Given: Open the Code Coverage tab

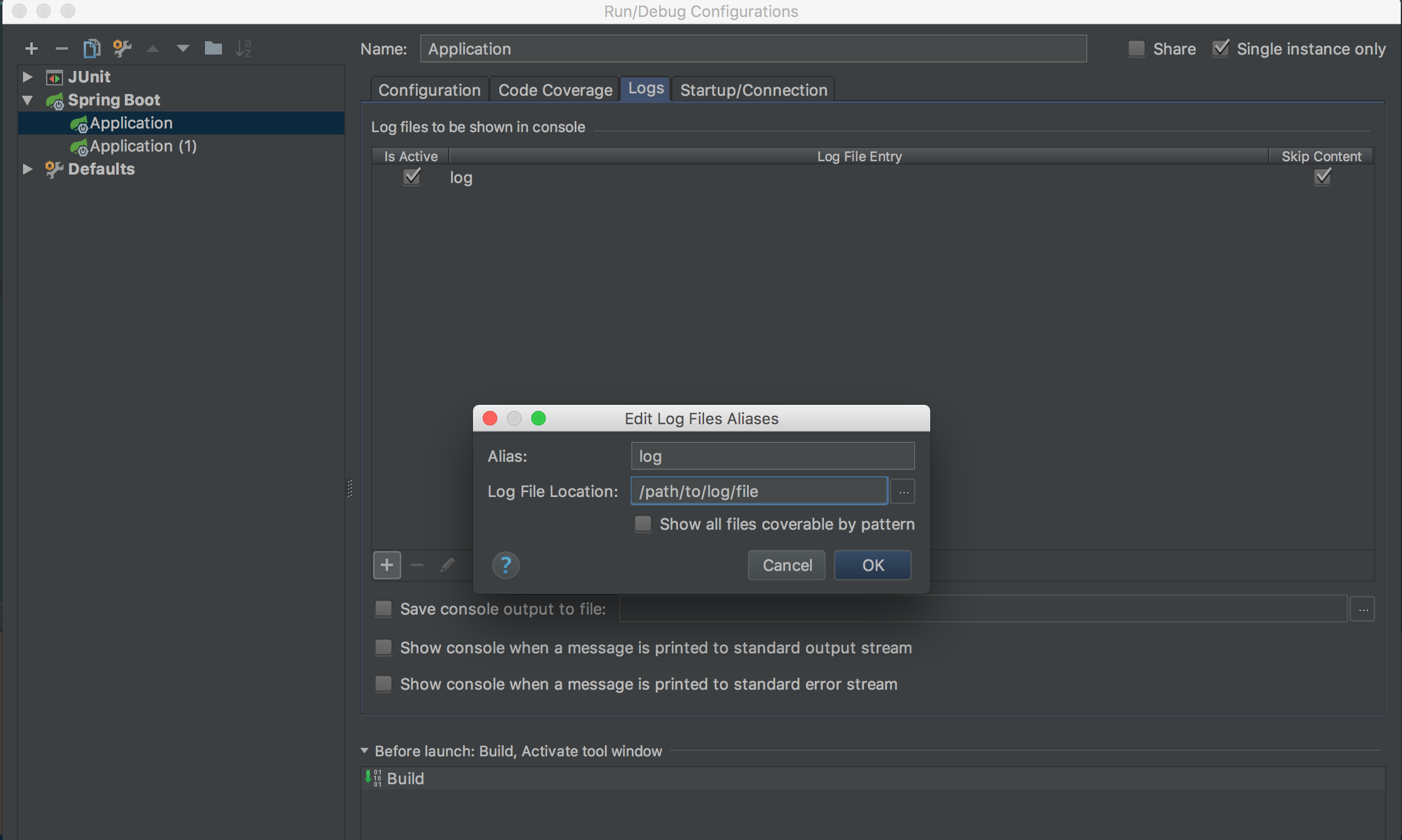Looking at the screenshot, I should click(555, 90).
